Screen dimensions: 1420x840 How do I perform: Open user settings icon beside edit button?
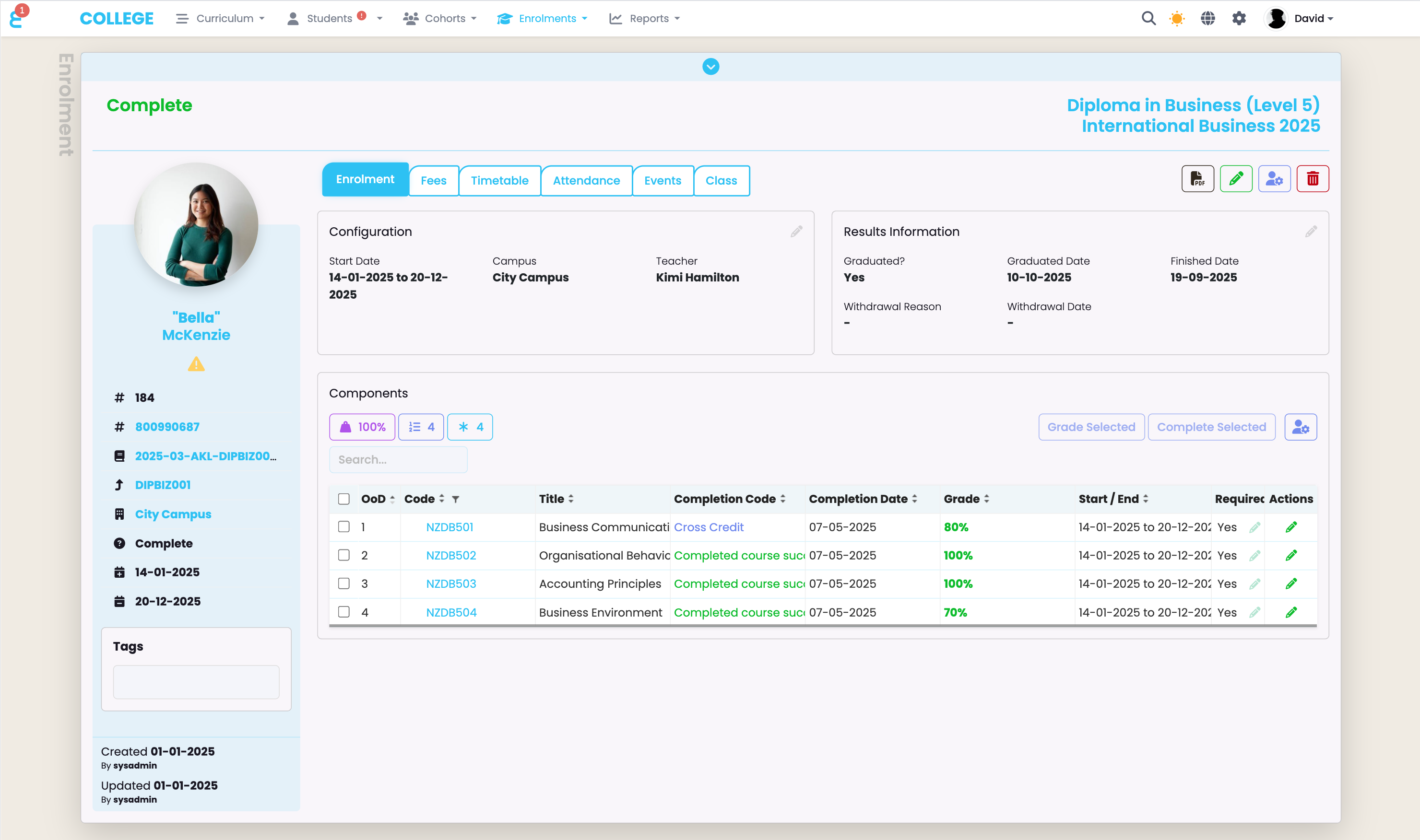(x=1274, y=179)
